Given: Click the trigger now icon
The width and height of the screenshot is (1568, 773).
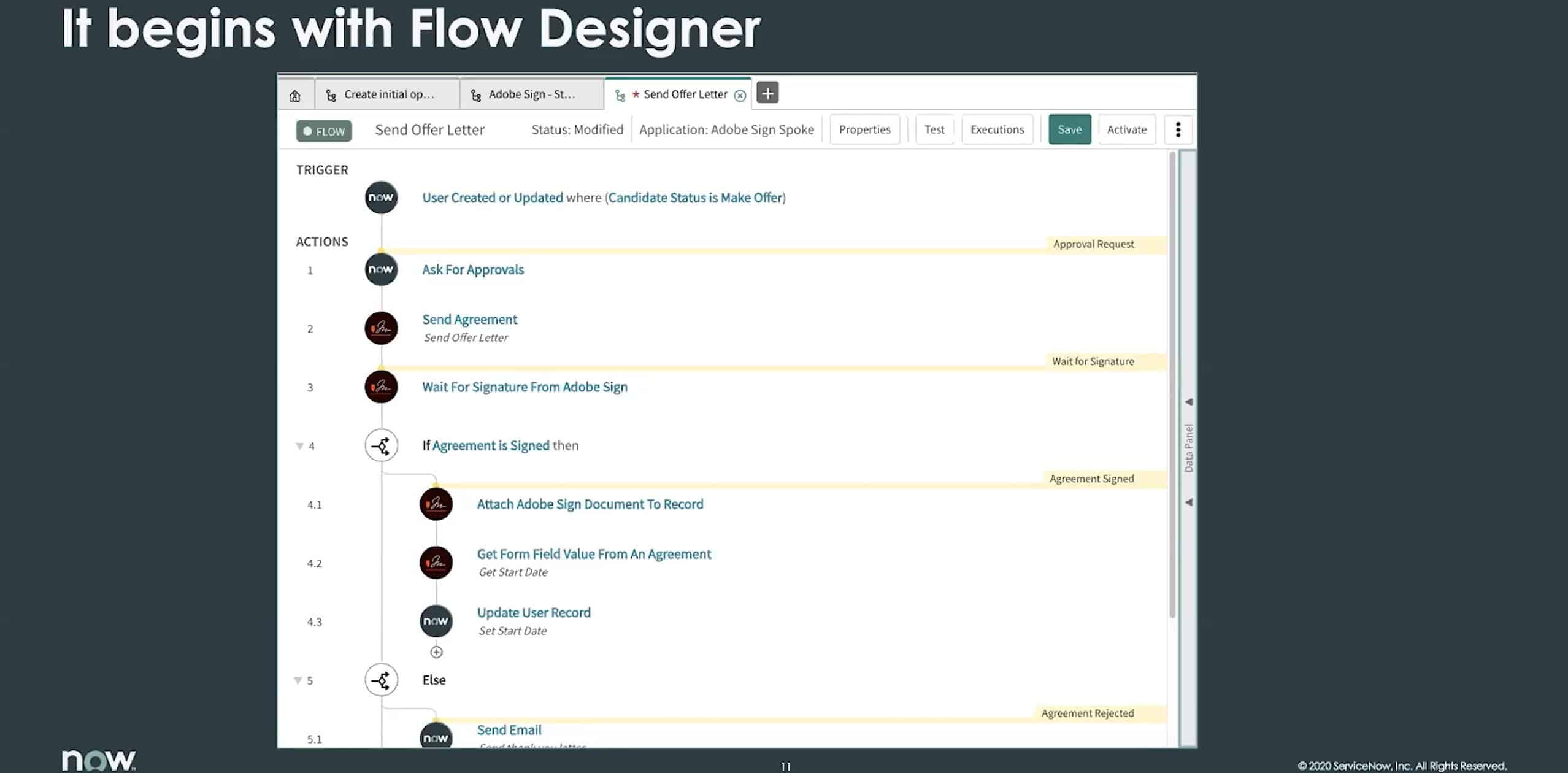Looking at the screenshot, I should (381, 198).
